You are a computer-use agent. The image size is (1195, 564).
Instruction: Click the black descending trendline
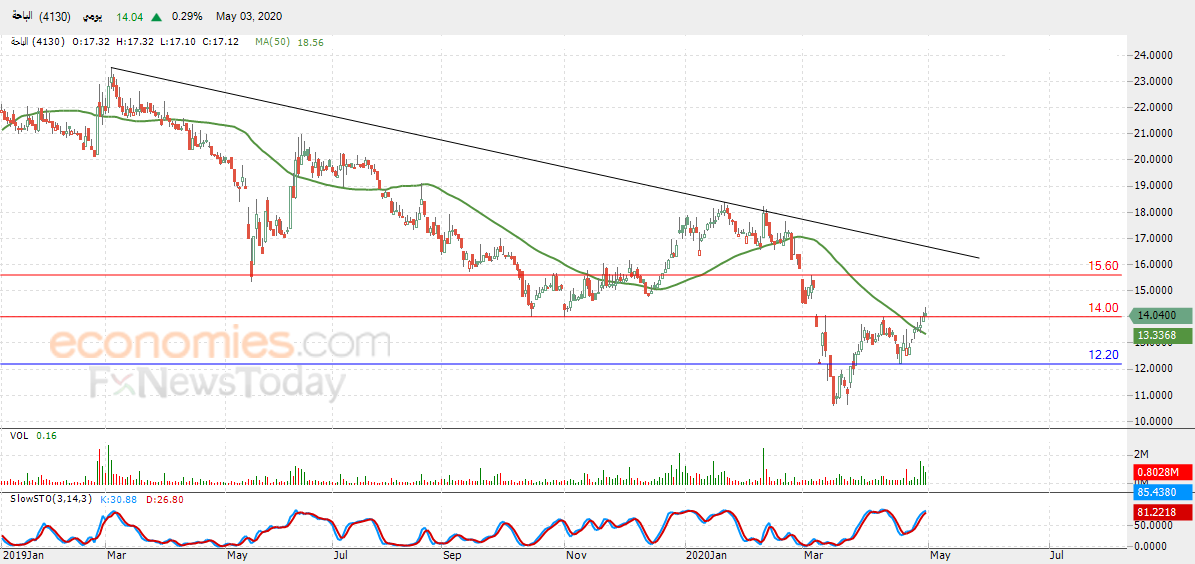click(545, 162)
